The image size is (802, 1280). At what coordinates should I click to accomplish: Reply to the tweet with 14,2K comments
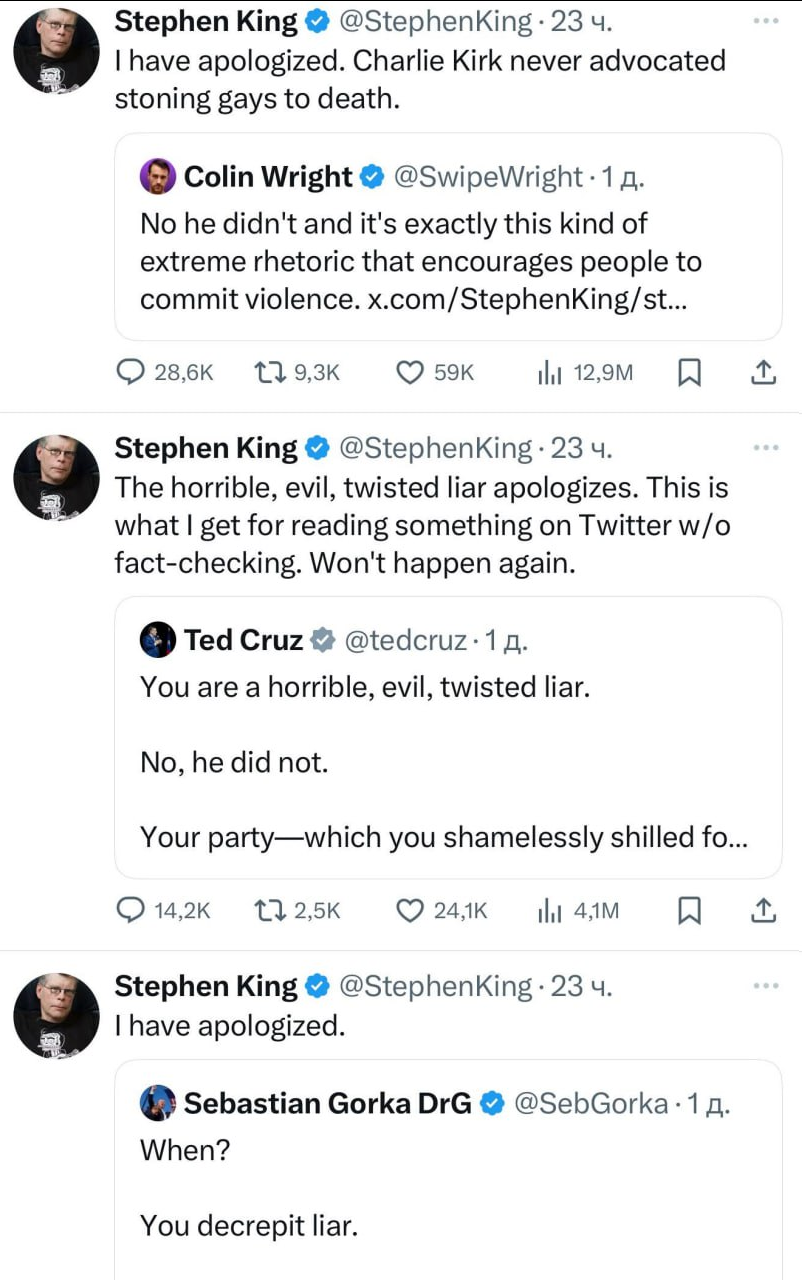point(131,910)
